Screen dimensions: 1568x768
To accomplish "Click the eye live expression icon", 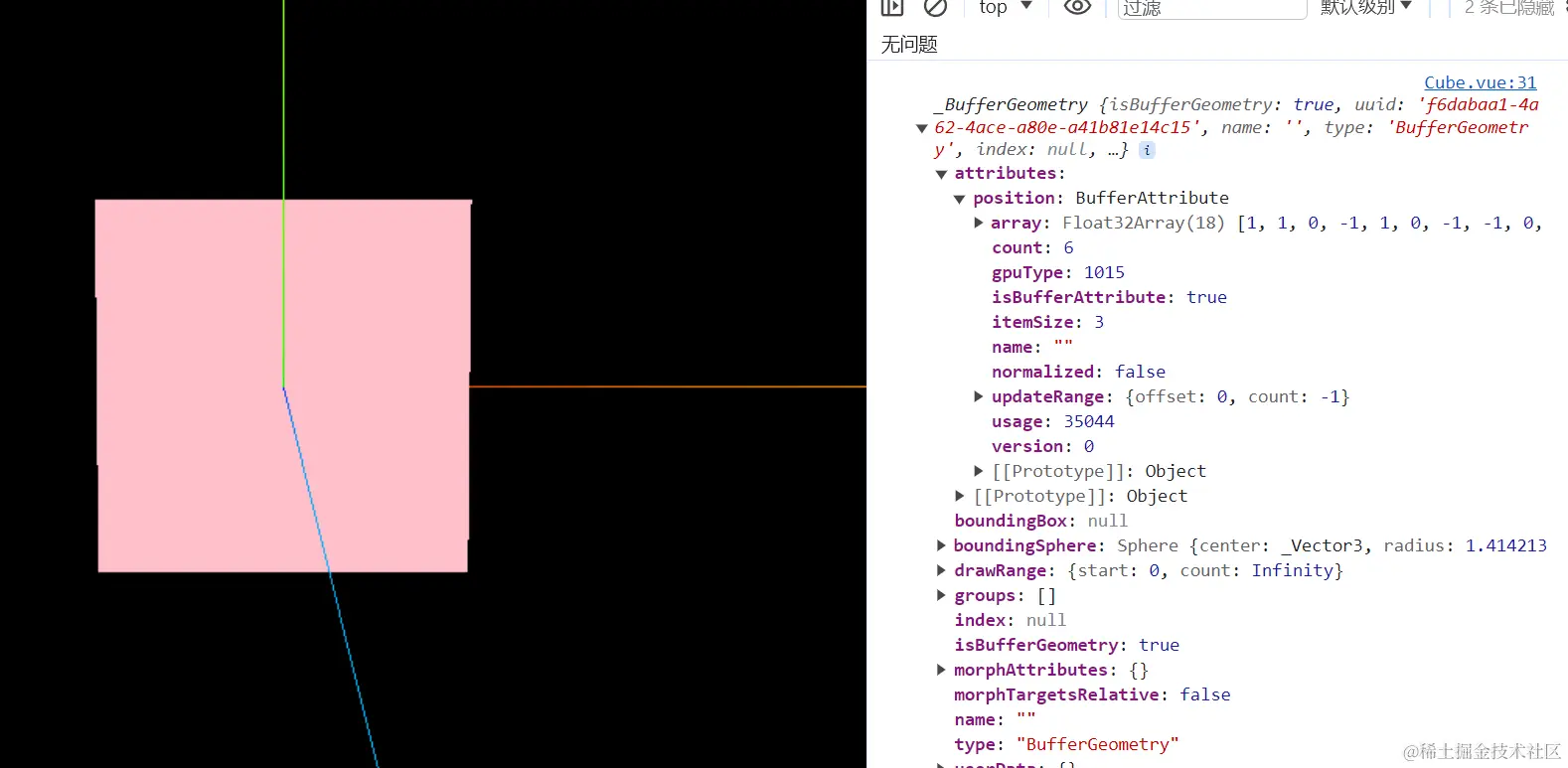I will click(x=1077, y=7).
